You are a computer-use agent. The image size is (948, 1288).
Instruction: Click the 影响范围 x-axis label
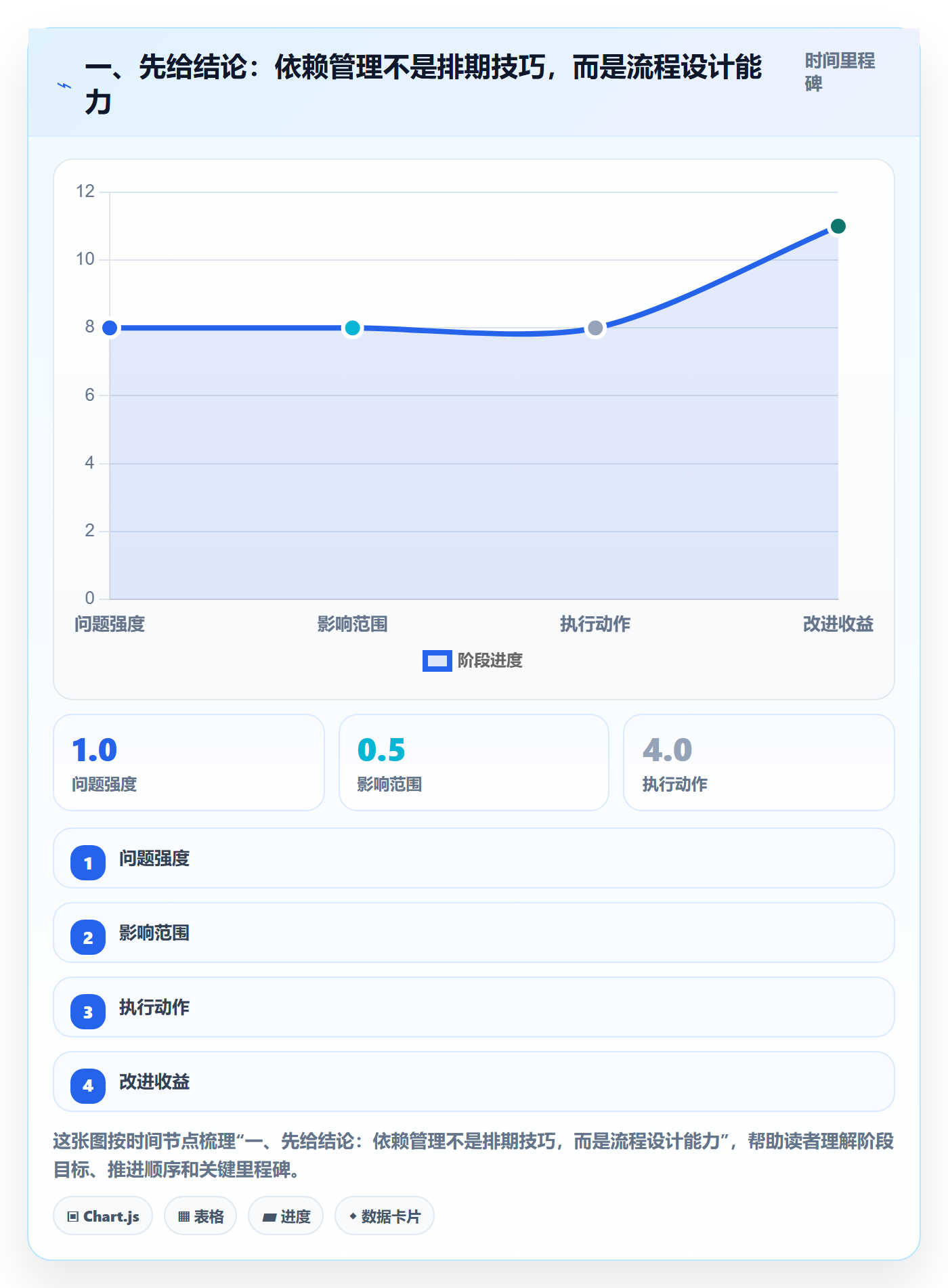[x=352, y=624]
